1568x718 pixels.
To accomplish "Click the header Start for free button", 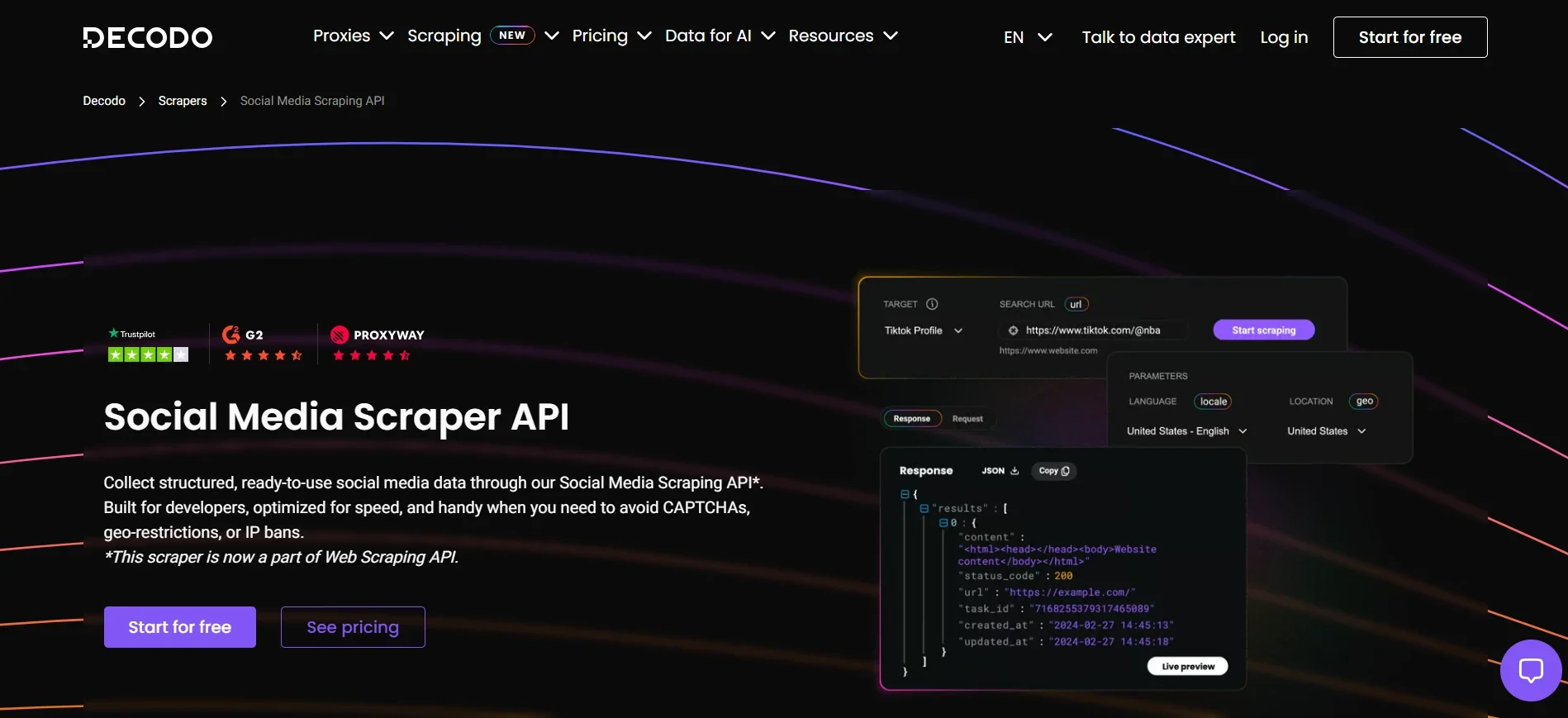I will (1410, 37).
